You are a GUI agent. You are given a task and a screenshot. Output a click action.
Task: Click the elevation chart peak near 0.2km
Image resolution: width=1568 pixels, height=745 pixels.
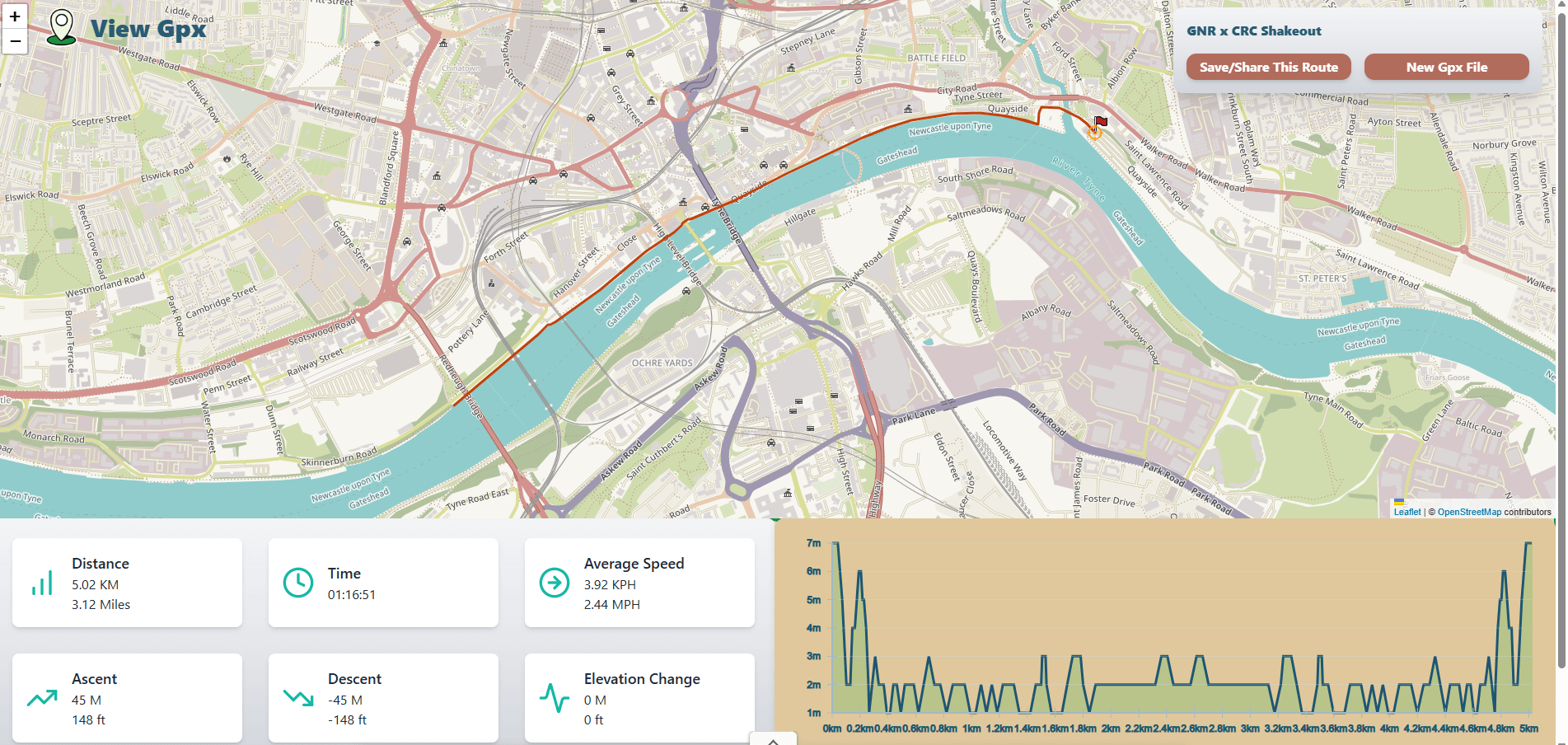(859, 572)
